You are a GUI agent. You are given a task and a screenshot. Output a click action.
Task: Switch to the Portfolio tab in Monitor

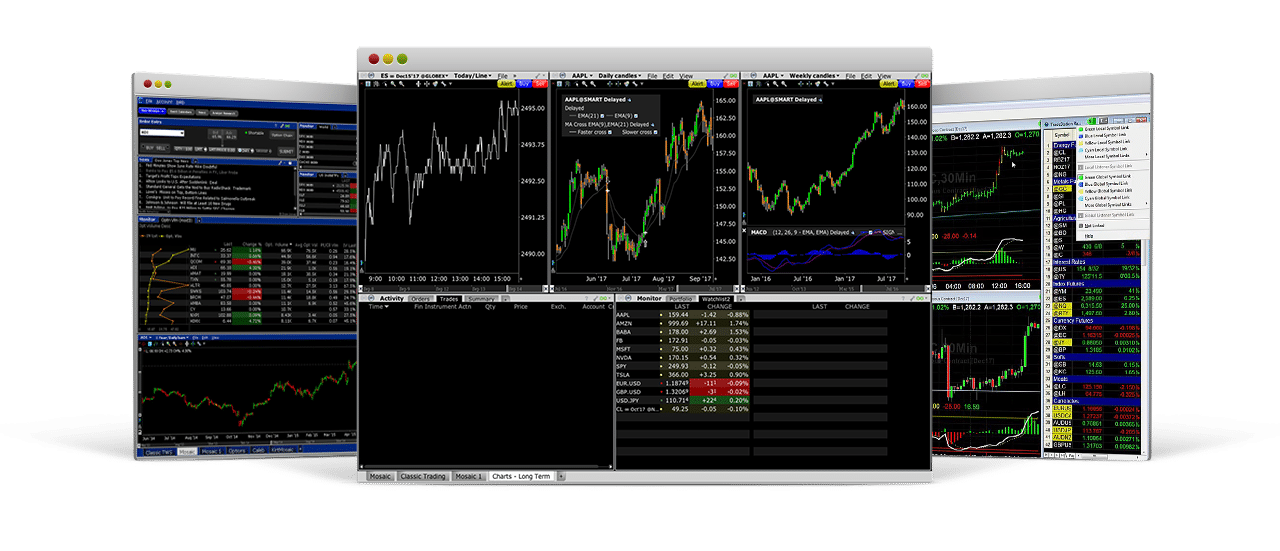[x=680, y=299]
